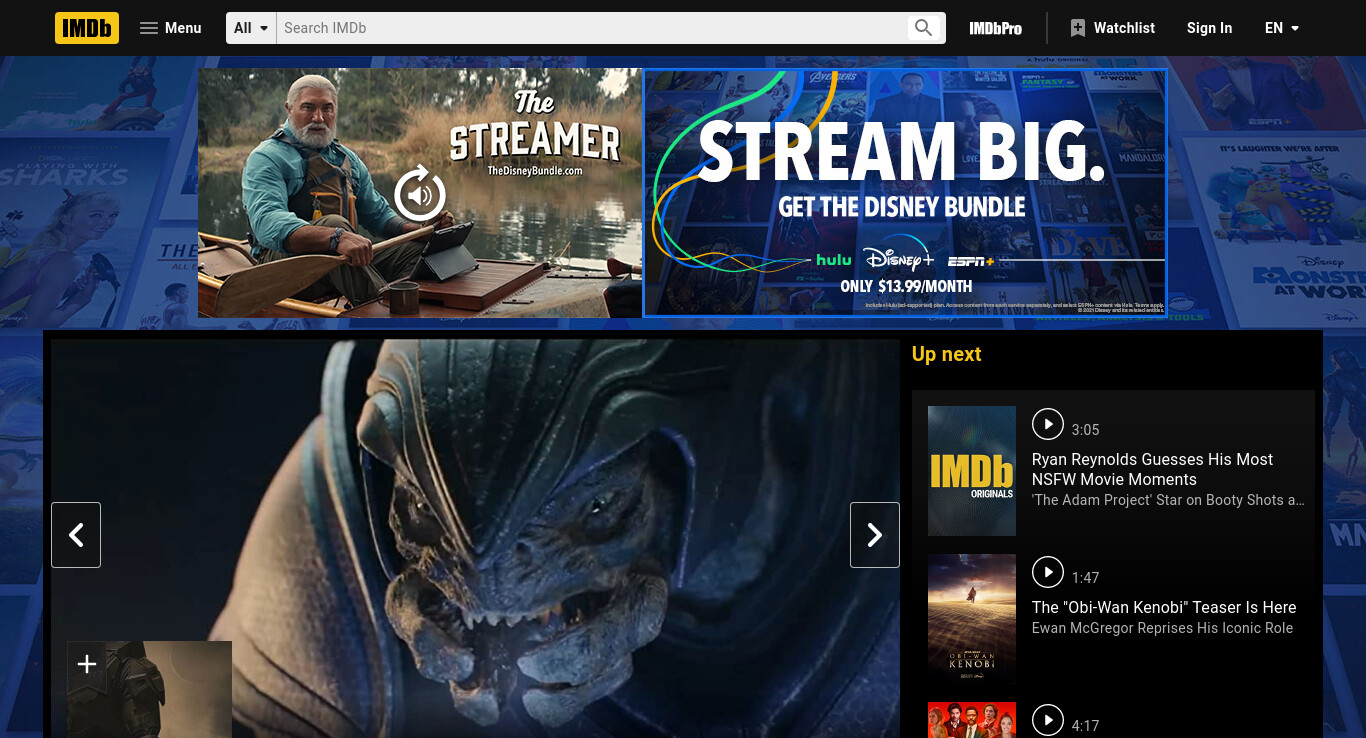Expand the All search category dropdown

coord(251,28)
